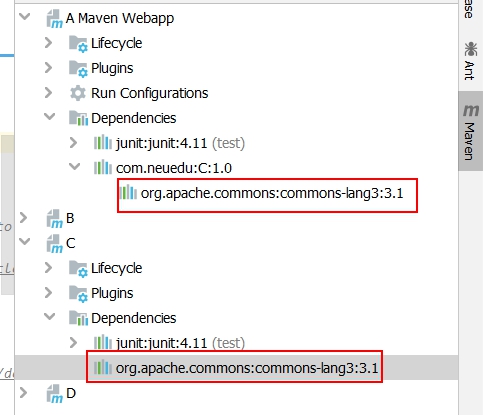Expand the Run Configurations node

[x=49, y=93]
